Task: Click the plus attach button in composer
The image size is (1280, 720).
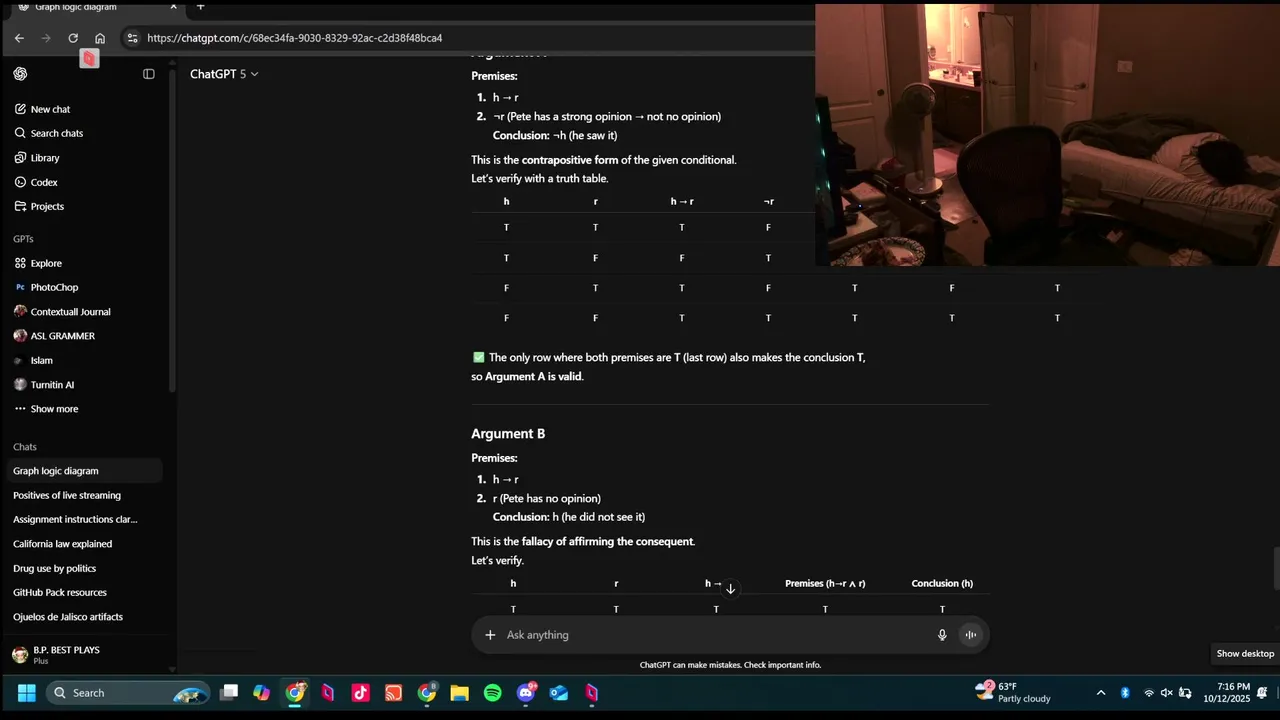Action: pos(490,635)
